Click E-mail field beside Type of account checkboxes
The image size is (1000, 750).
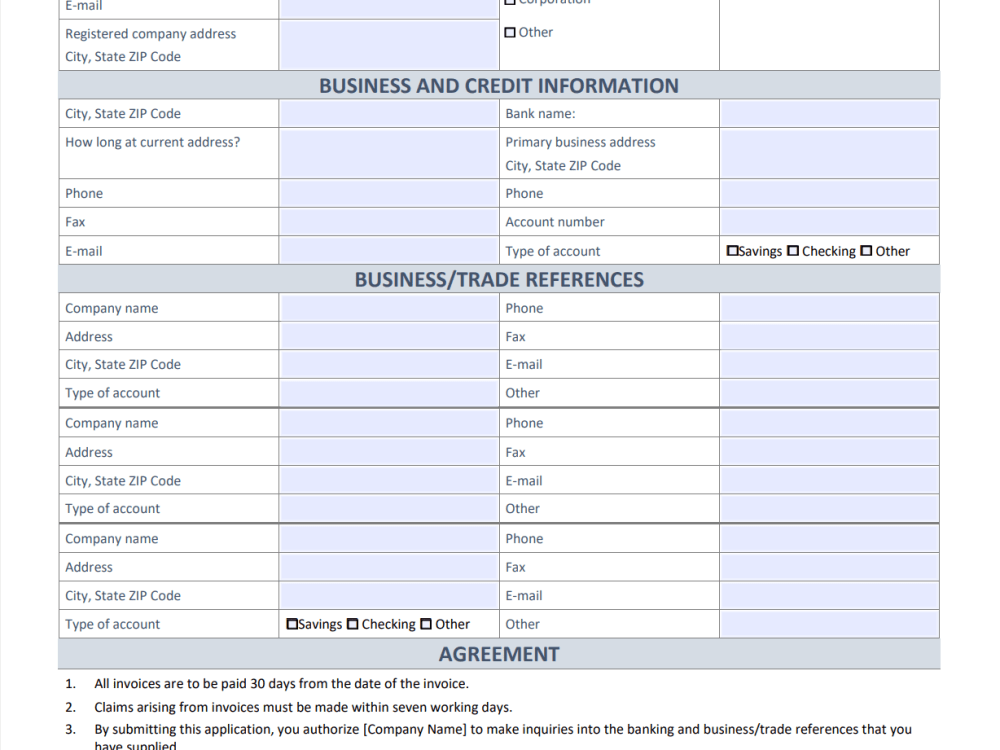coord(389,251)
